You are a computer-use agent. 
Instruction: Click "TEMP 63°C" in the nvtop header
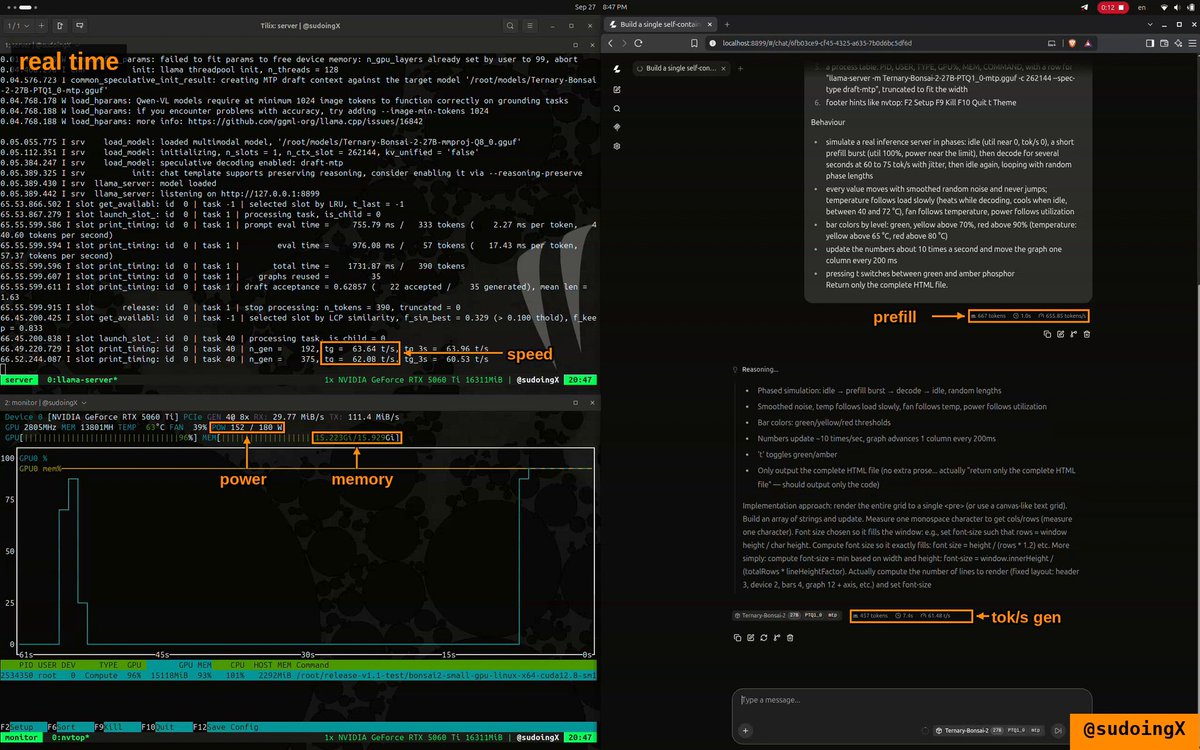(143, 427)
